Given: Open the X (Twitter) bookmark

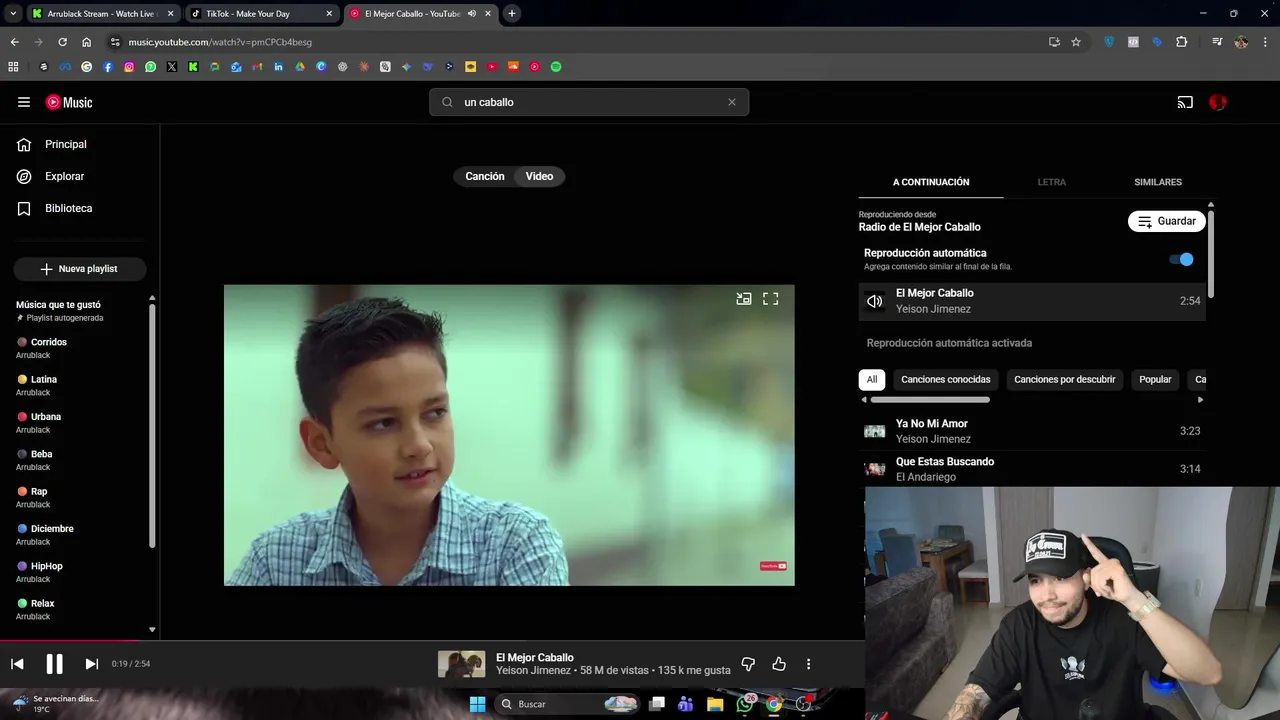Looking at the screenshot, I should point(172,67).
